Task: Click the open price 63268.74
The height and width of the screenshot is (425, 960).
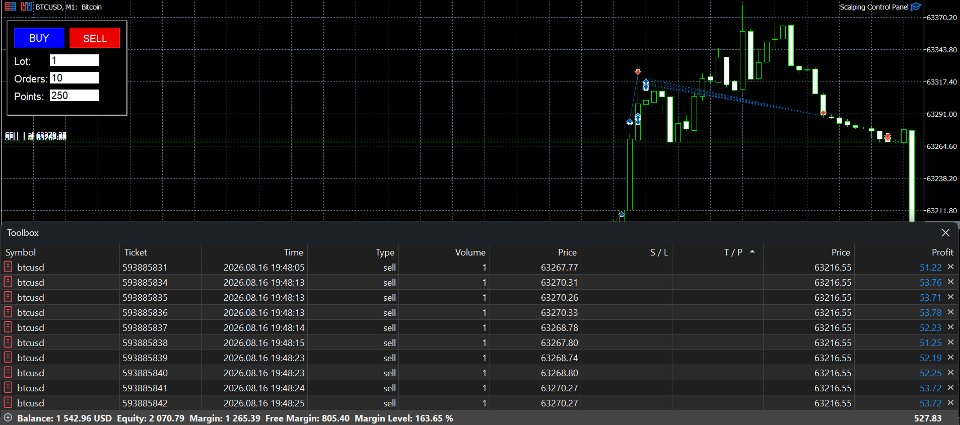Action: [x=559, y=357]
